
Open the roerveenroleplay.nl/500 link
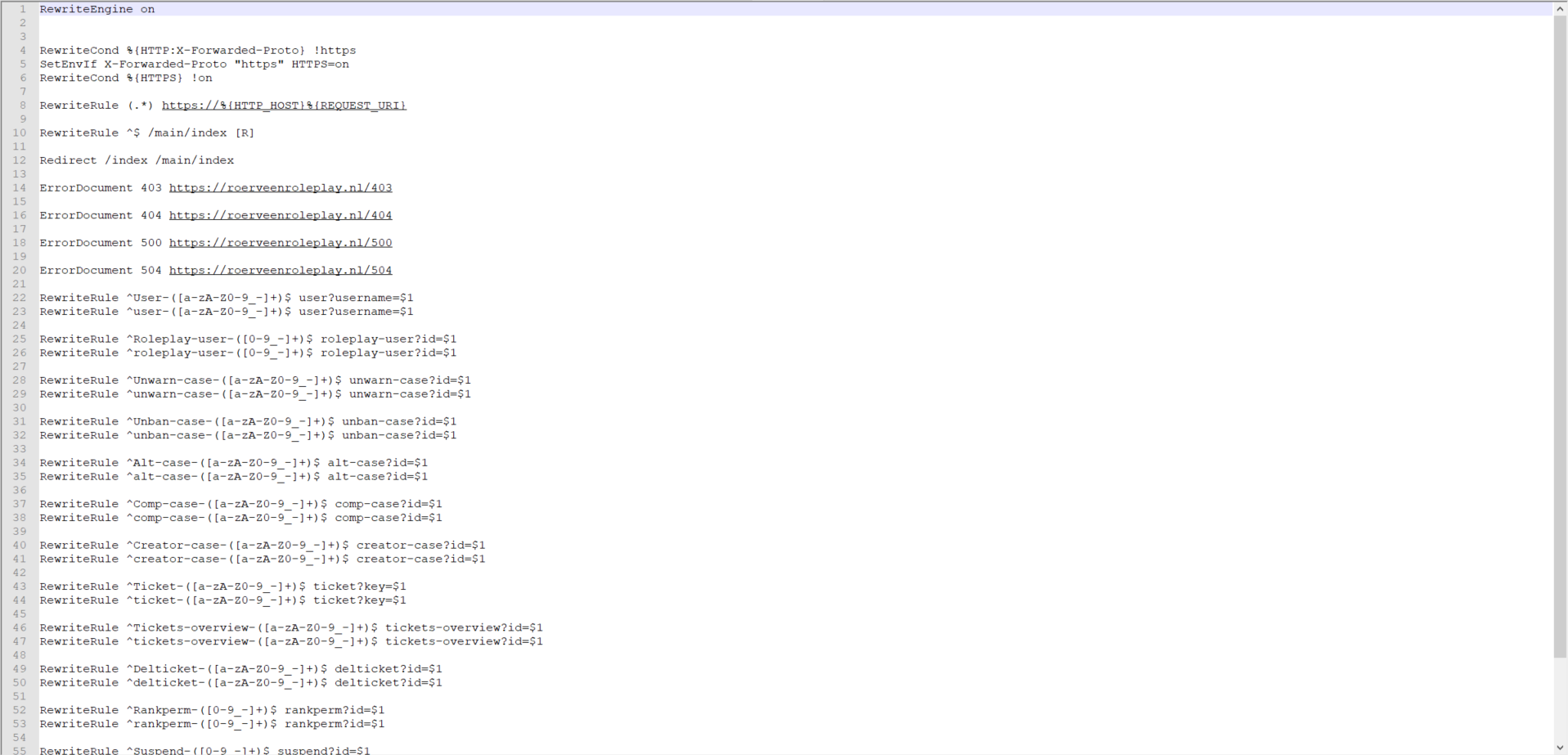pos(280,243)
